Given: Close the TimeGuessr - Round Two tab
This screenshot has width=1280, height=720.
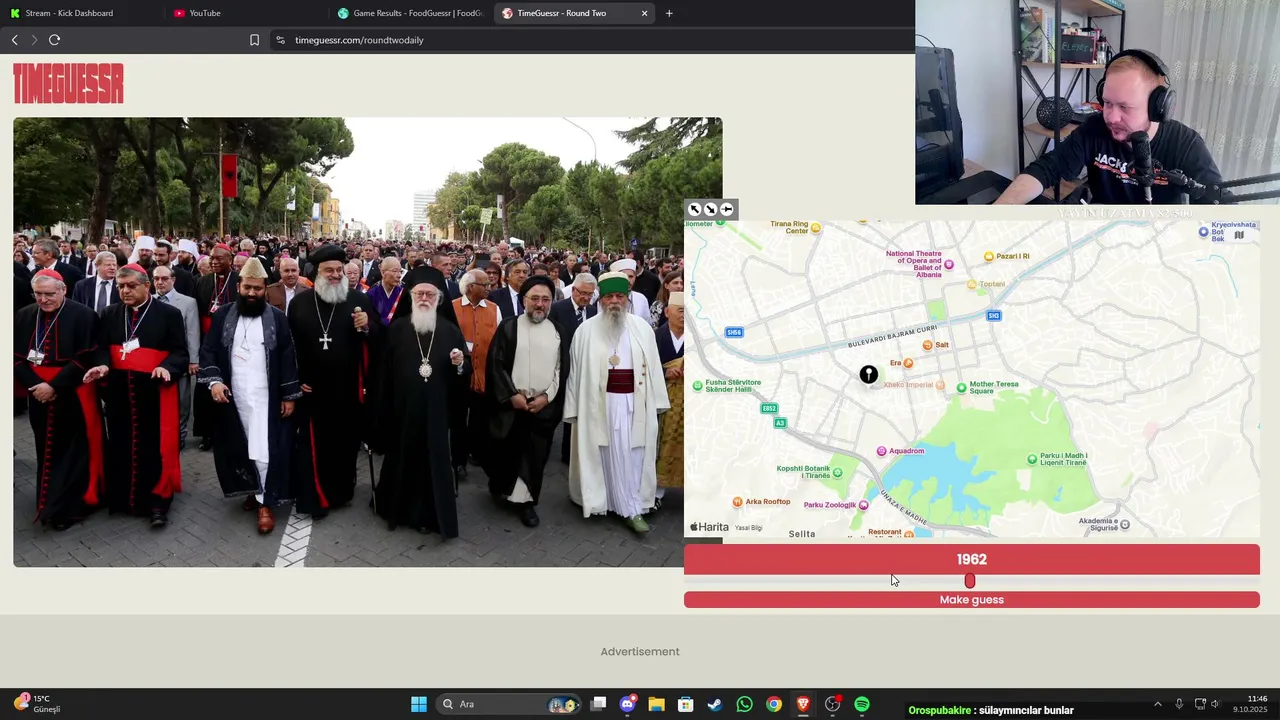Looking at the screenshot, I should [x=644, y=13].
